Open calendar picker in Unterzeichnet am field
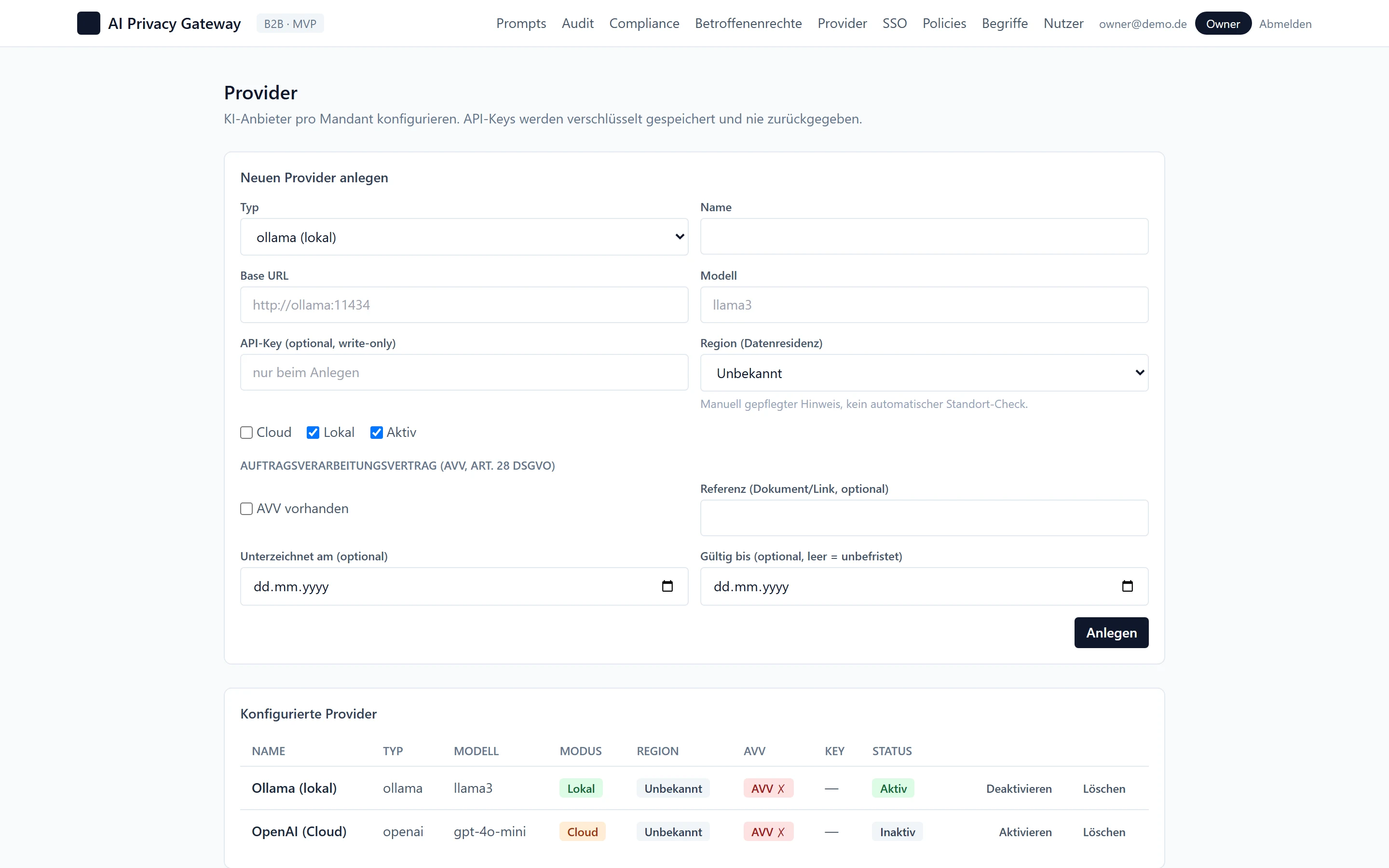 pos(667,586)
